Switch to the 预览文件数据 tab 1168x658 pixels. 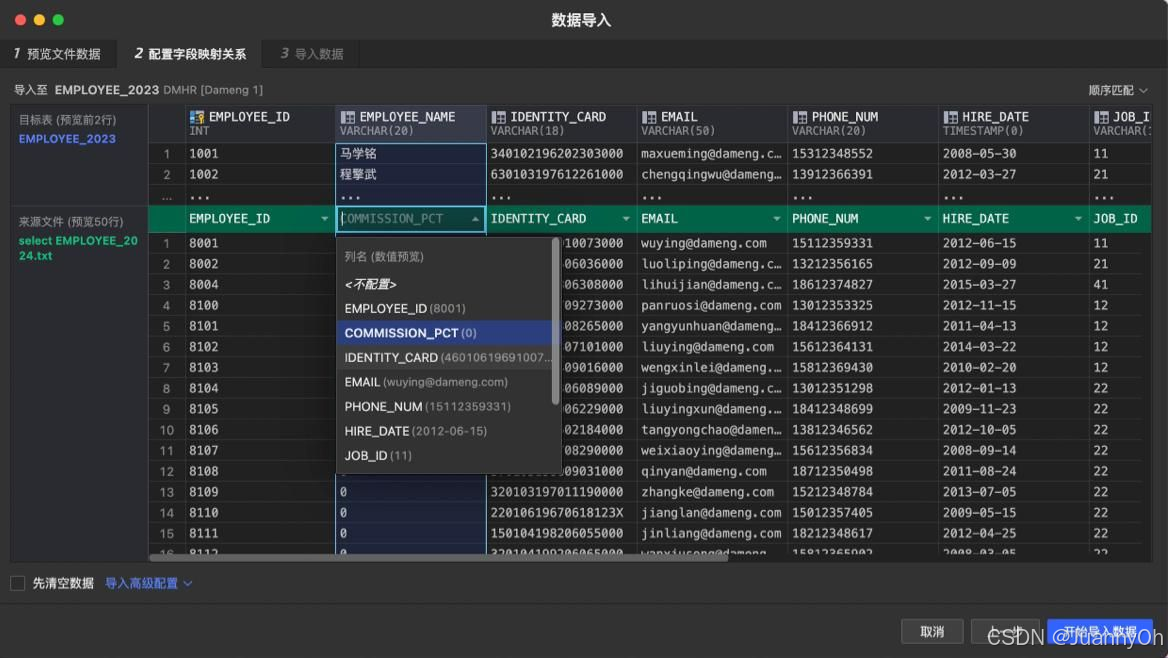click(x=58, y=55)
